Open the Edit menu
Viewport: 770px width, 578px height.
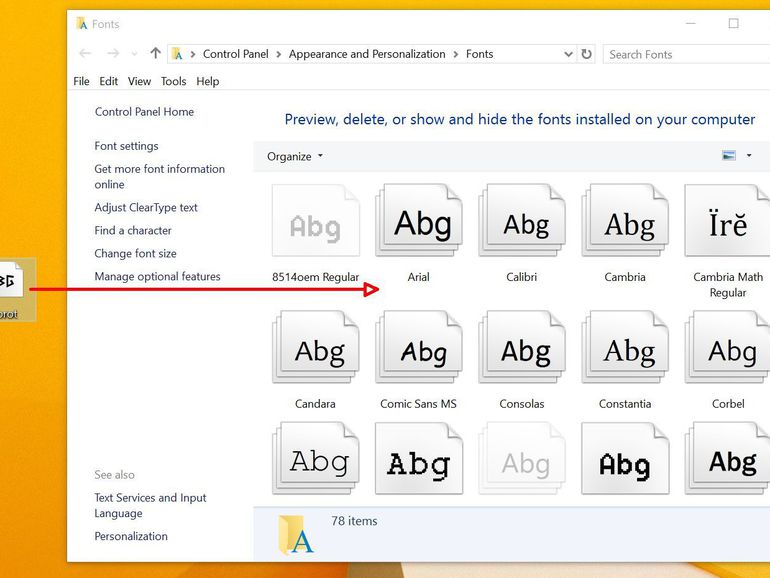[x=109, y=82]
